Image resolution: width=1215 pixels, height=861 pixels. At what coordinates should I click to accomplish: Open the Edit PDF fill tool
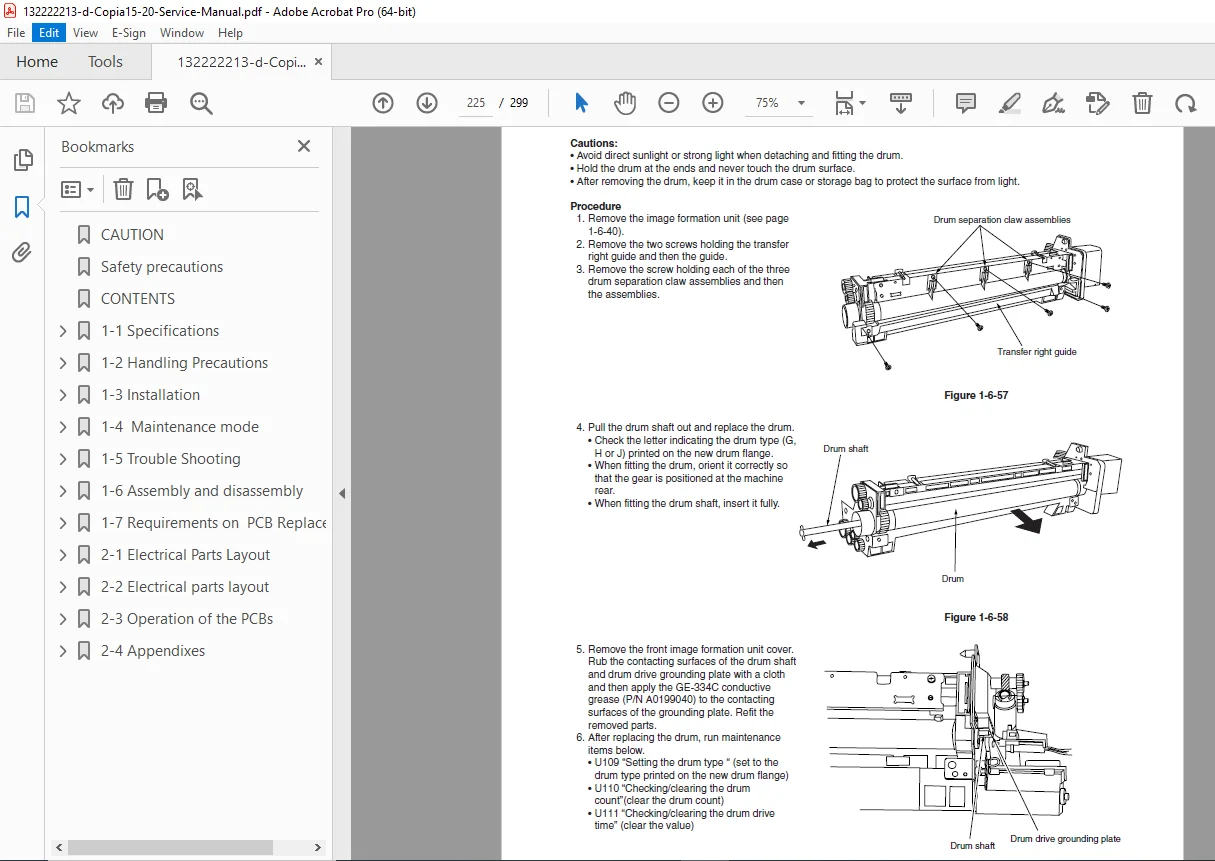(x=1098, y=103)
